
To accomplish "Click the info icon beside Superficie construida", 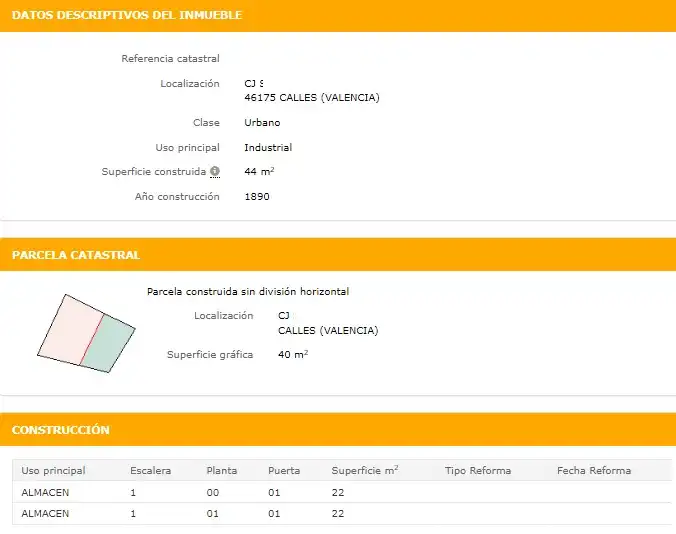I will coord(215,172).
